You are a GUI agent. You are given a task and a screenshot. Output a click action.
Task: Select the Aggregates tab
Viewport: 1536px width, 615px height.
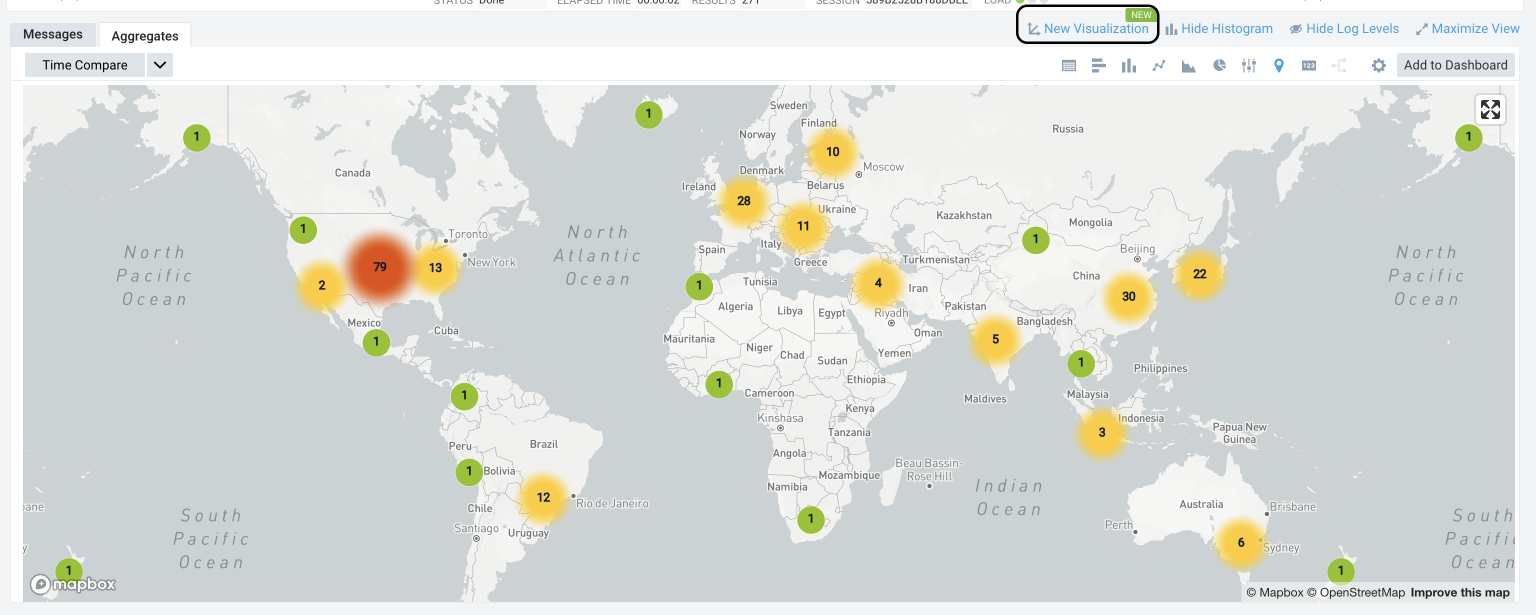tap(145, 36)
